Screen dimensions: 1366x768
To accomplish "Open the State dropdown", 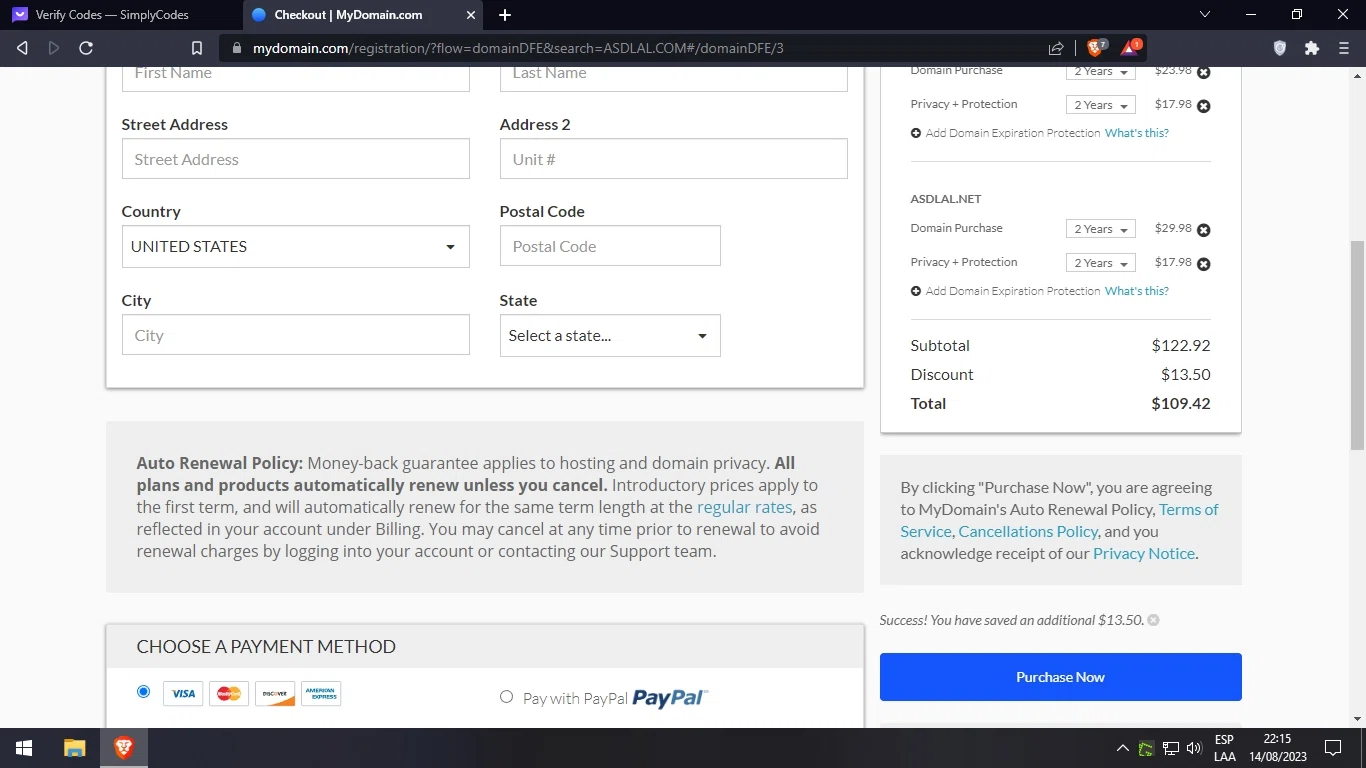I will pos(610,336).
